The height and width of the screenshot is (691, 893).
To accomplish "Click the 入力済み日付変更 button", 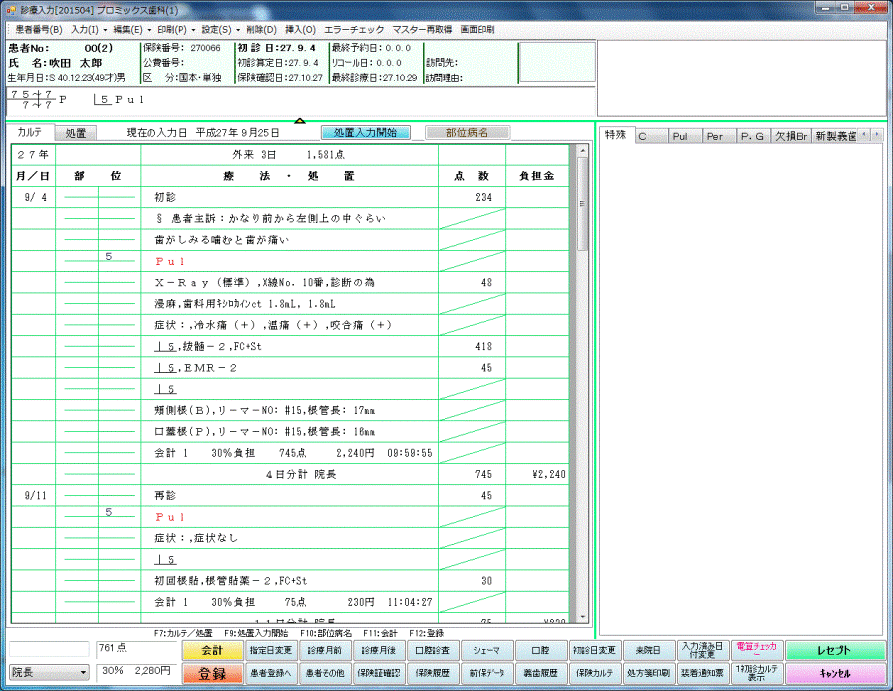I will (x=702, y=650).
